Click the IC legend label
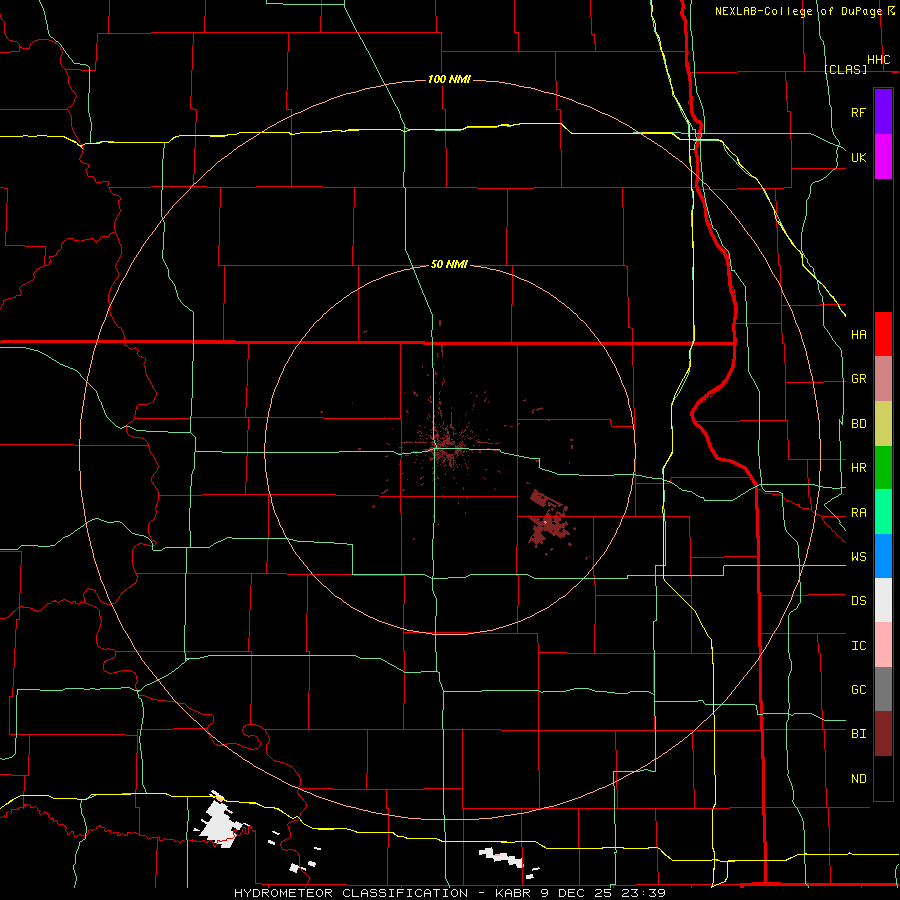Image resolution: width=900 pixels, height=900 pixels. pyautogui.click(x=858, y=646)
